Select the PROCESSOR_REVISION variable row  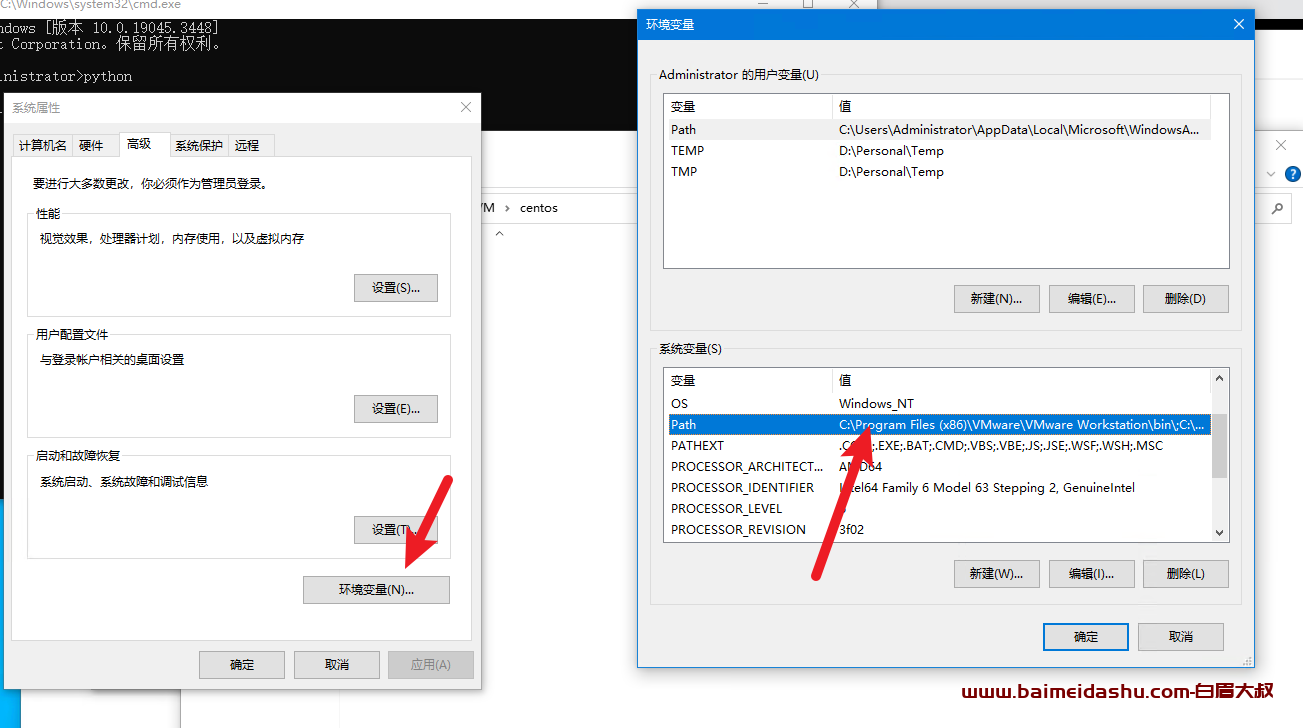pos(938,530)
